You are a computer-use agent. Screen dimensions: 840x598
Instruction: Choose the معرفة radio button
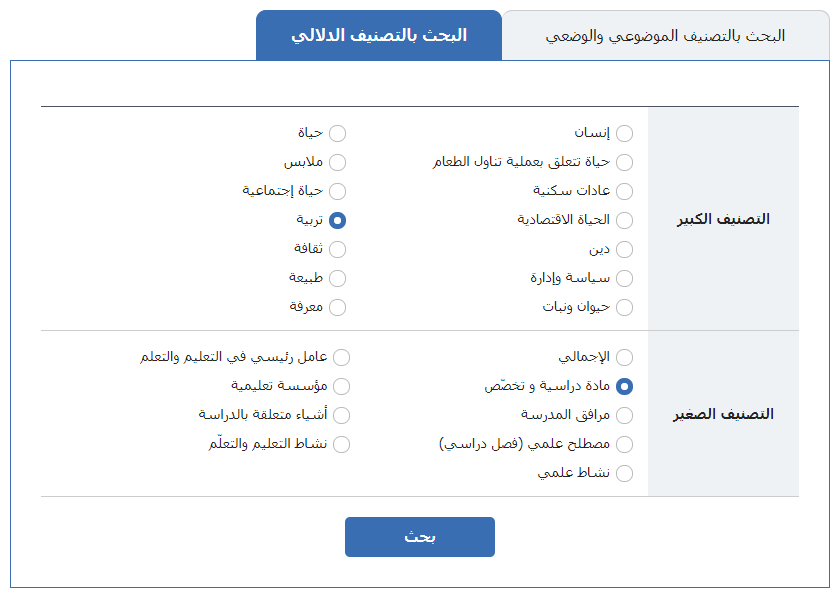(x=337, y=307)
